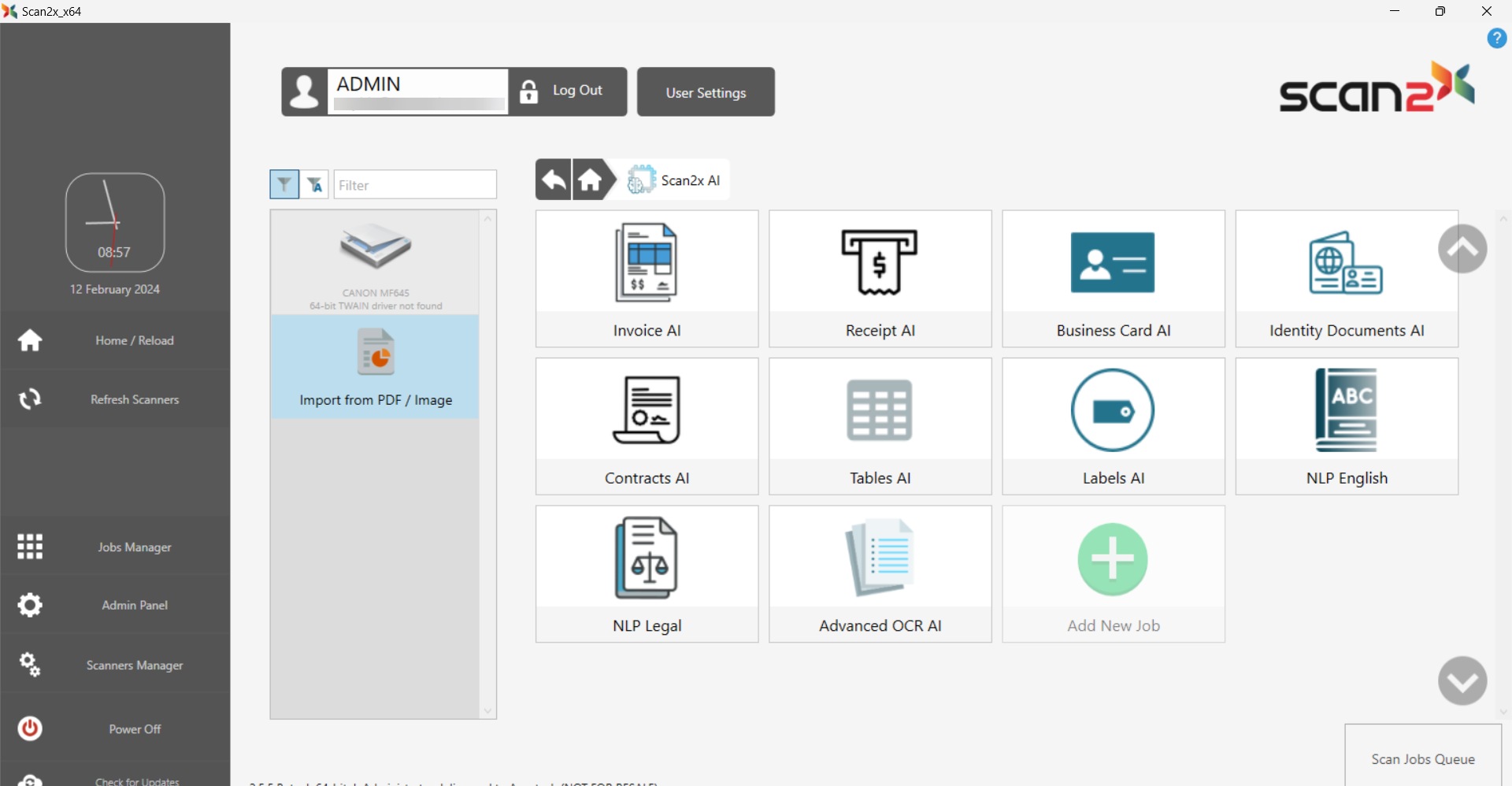Click the scanner list scroll-down arrow
Viewport: 1512px width, 786px height.
pos(487,710)
